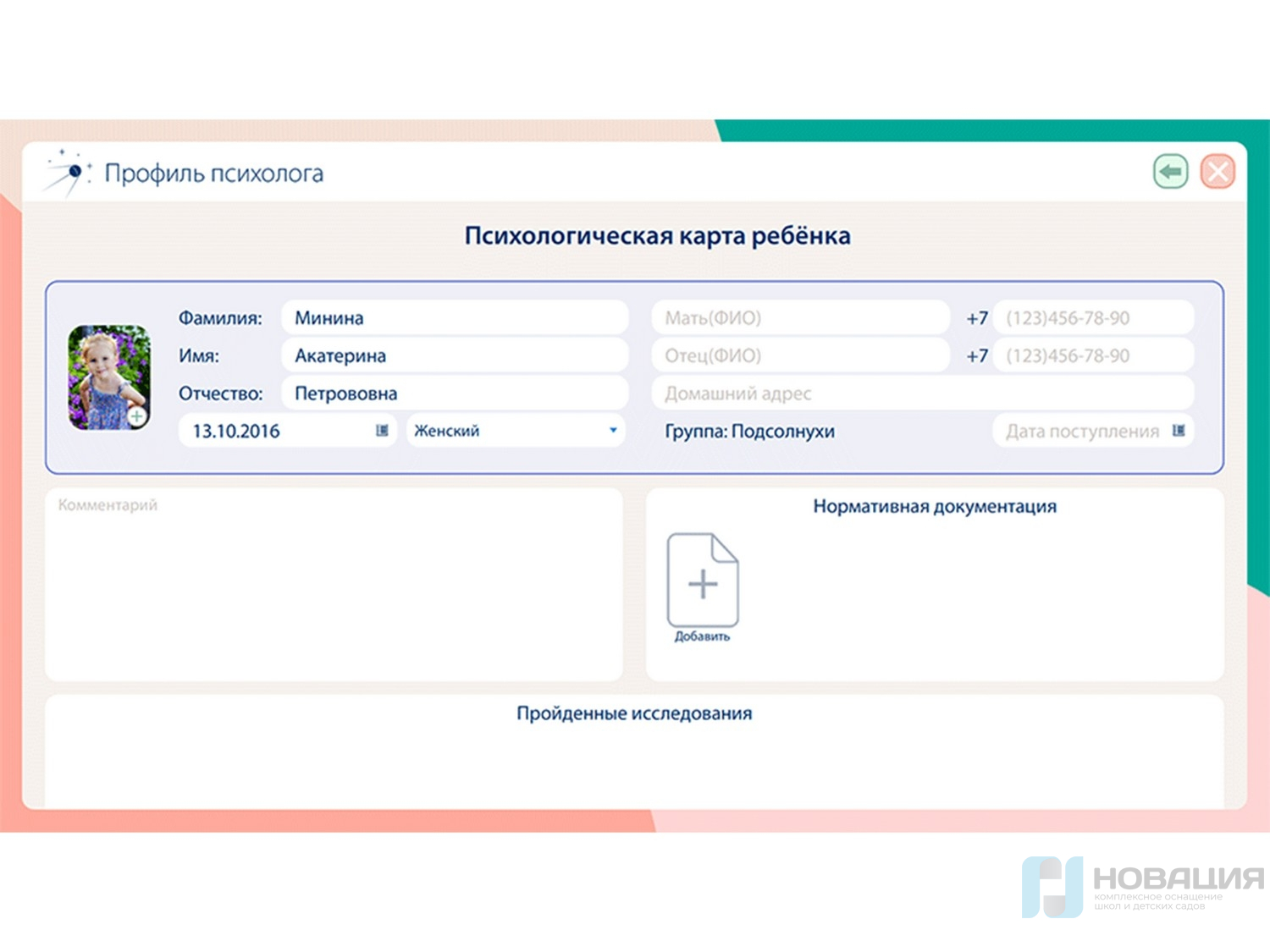Close the psychologist profile window

click(1218, 172)
